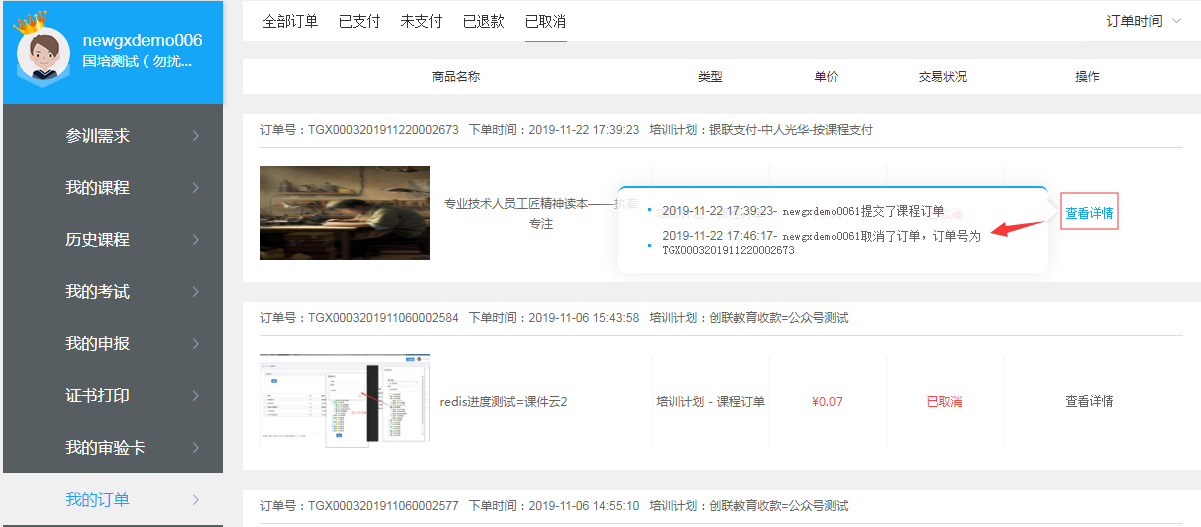Click the 商品名称 column header
Viewport: 1201px width, 527px height.
(x=456, y=77)
